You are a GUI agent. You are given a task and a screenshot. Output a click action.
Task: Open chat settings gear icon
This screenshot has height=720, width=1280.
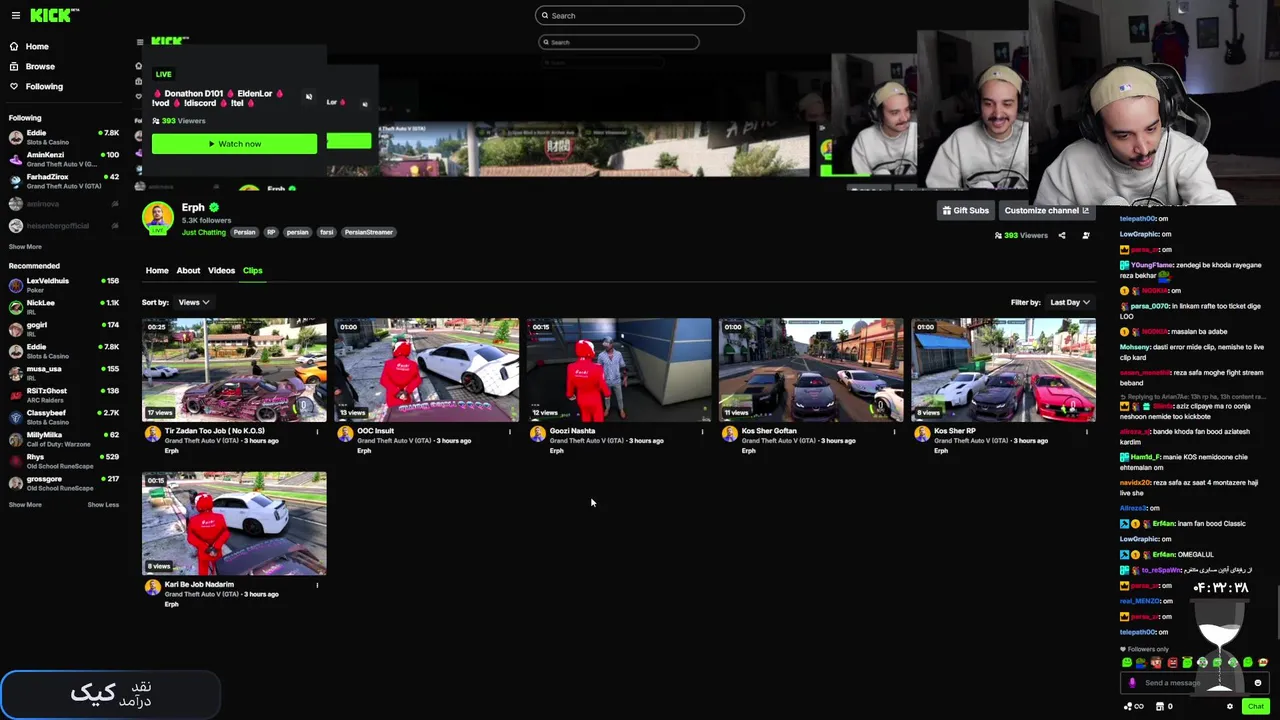(x=1230, y=706)
